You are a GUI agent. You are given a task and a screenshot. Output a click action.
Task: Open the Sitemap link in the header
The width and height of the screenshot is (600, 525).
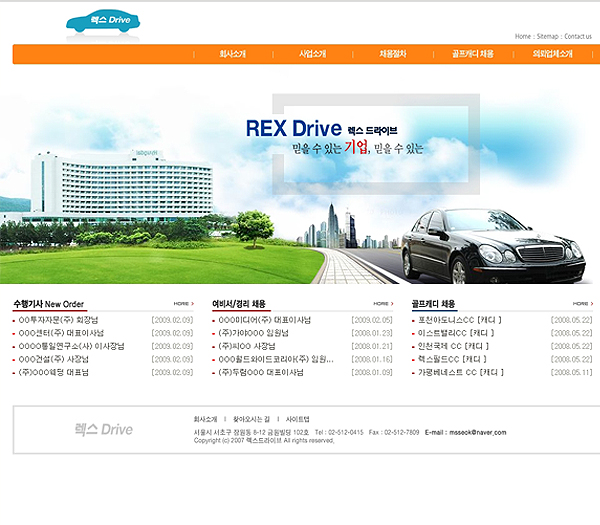click(x=547, y=36)
